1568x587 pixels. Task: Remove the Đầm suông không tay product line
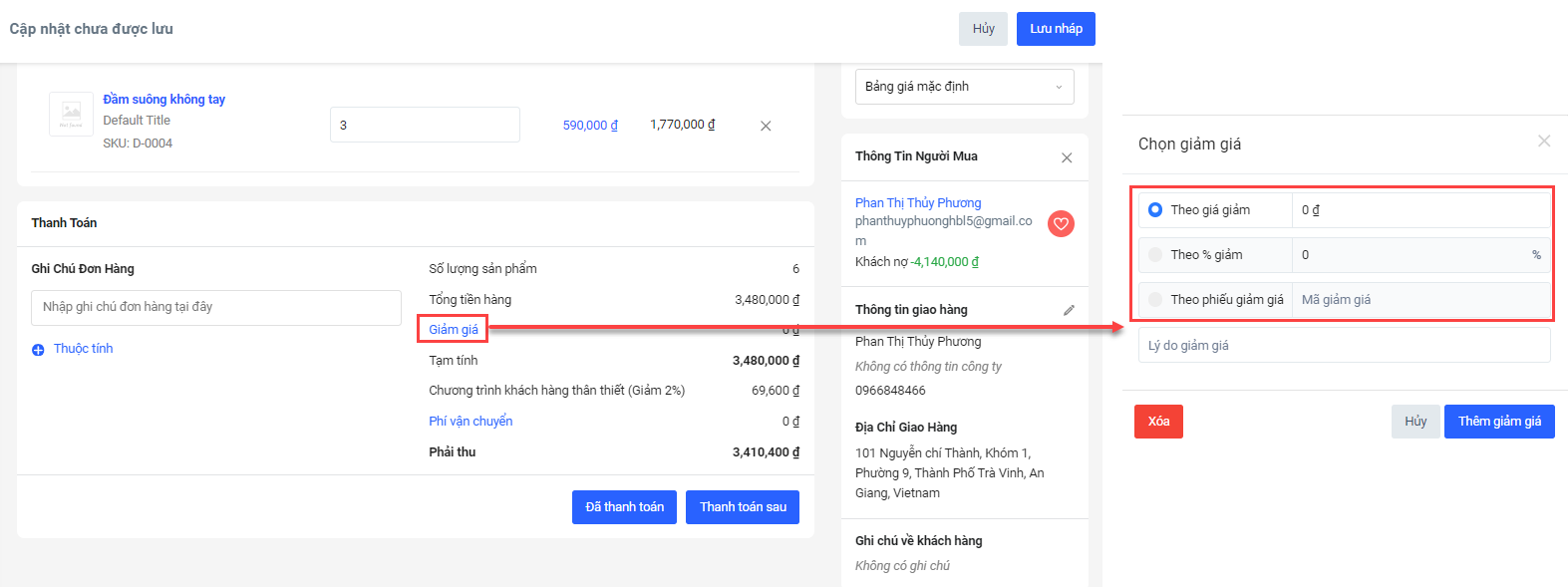pos(766,126)
